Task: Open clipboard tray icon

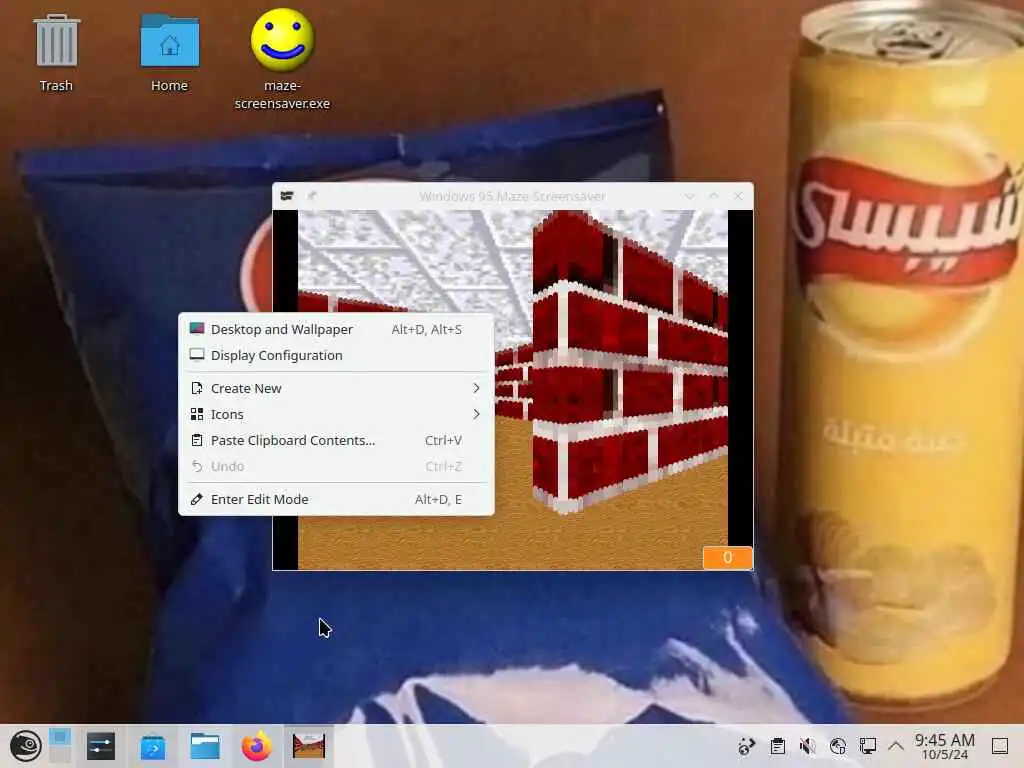Action: 777,746
